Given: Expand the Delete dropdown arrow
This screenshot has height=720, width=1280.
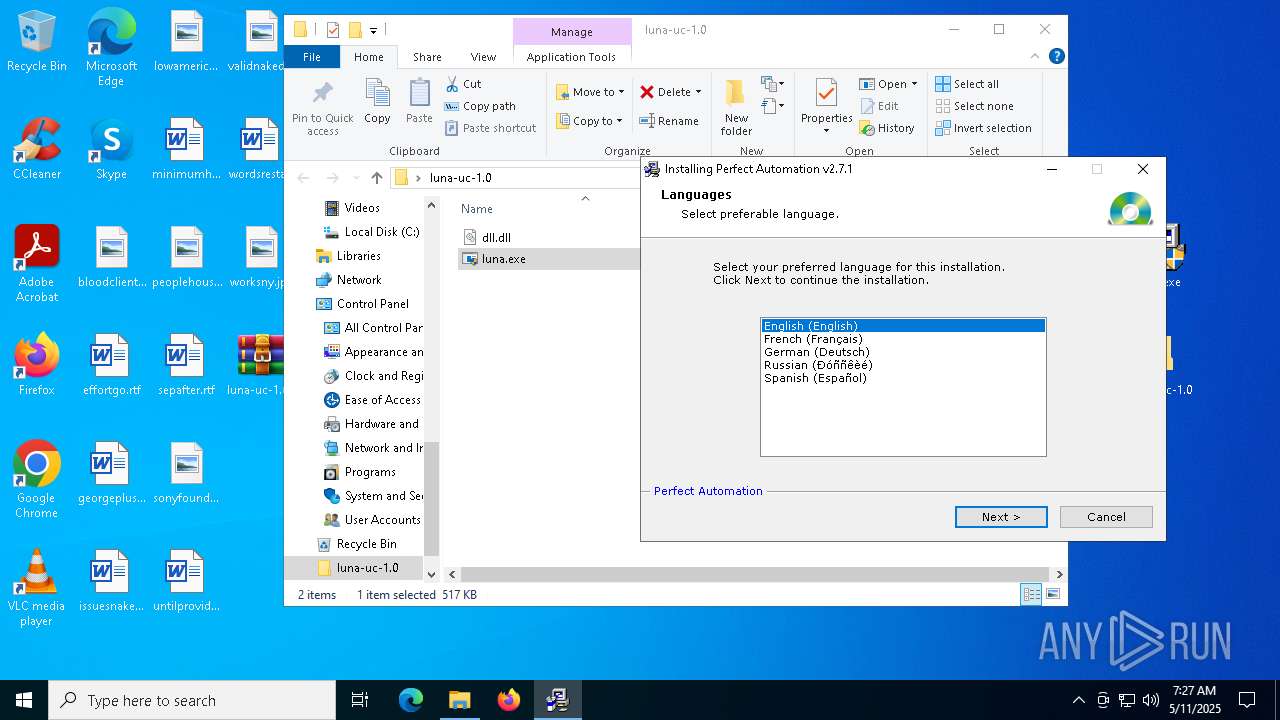Looking at the screenshot, I should 698,92.
